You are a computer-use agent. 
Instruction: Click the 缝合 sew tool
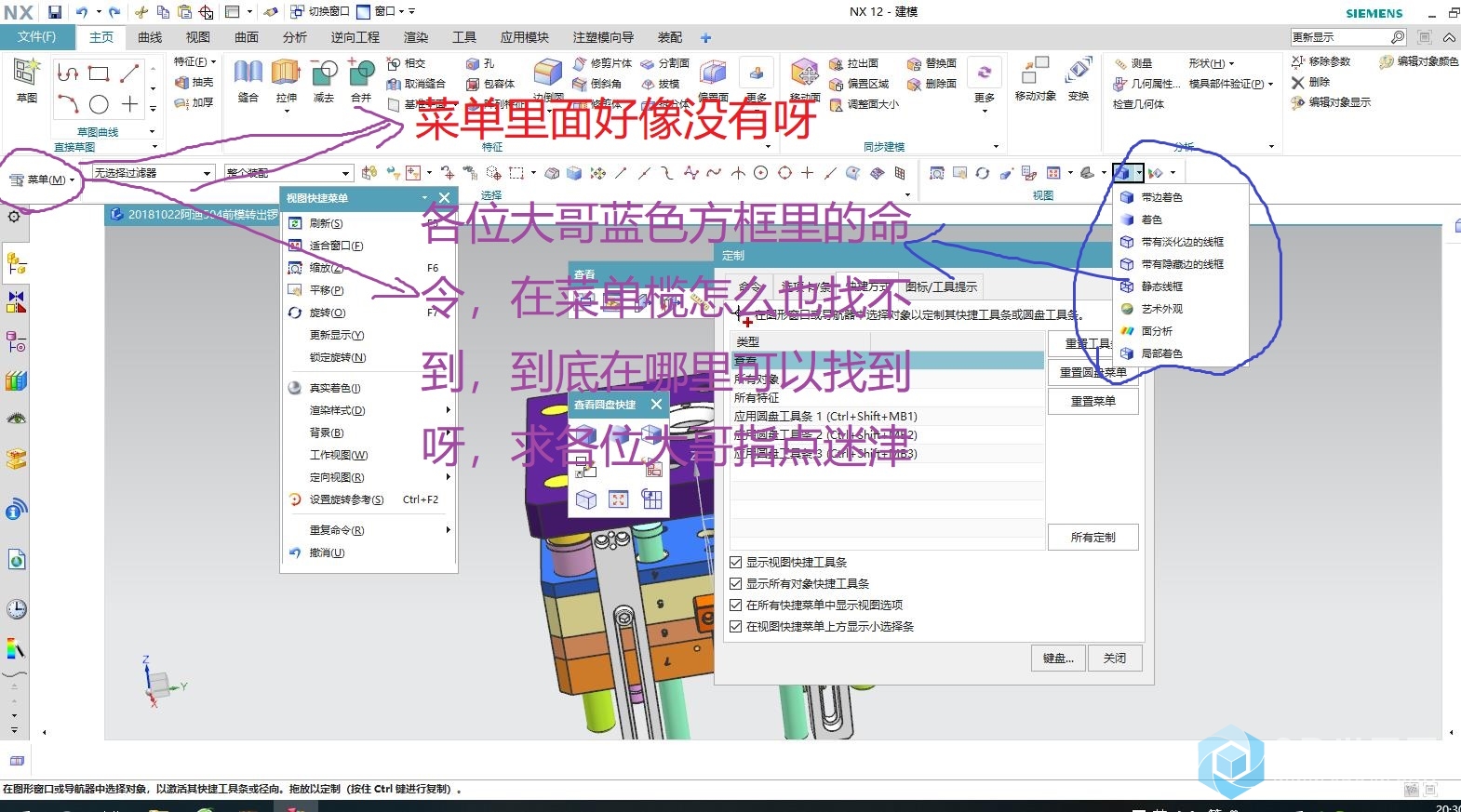pos(248,80)
